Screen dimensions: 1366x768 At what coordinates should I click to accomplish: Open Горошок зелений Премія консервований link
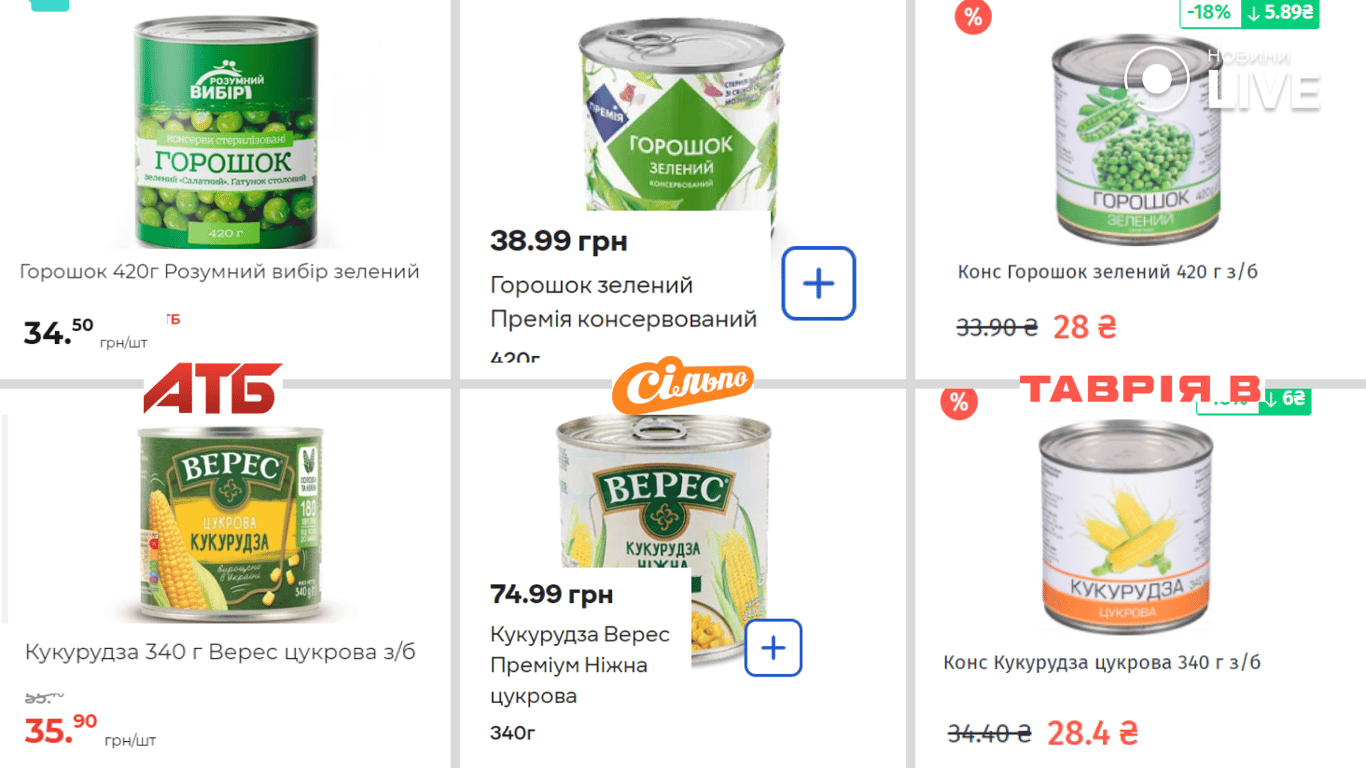coord(623,302)
